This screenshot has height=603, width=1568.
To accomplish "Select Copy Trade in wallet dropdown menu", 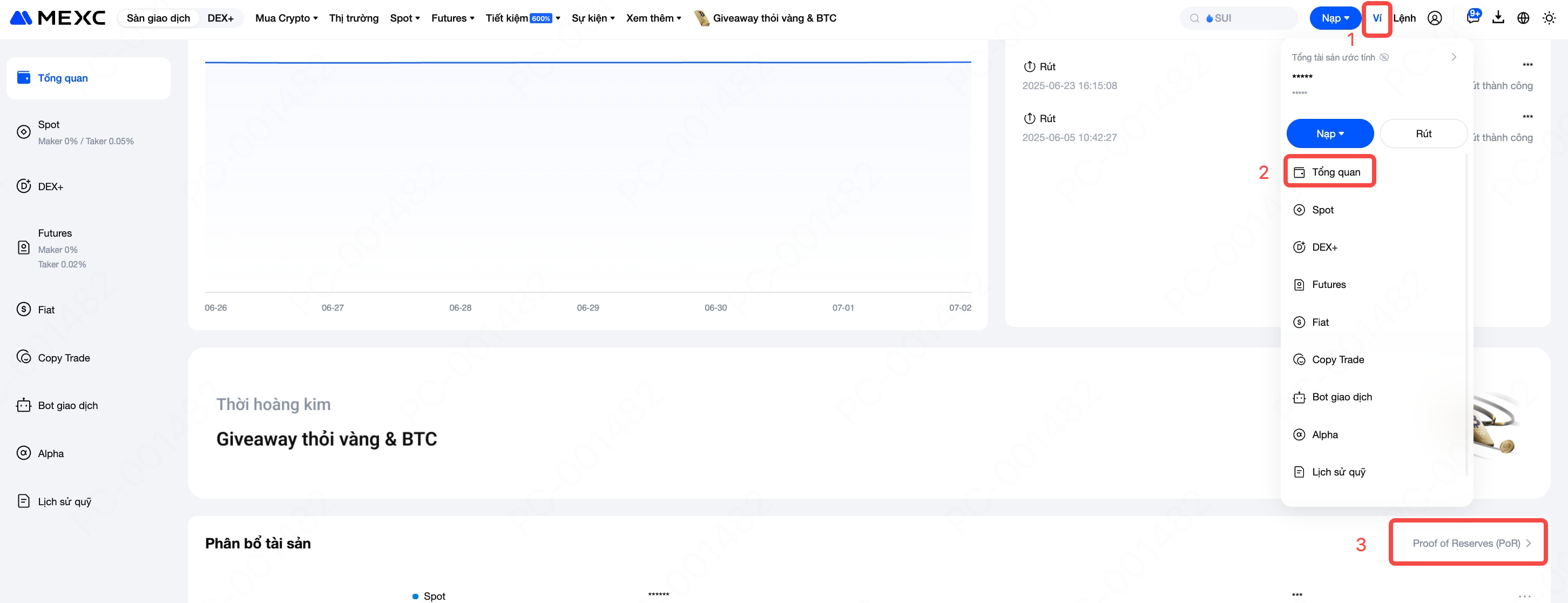I will coord(1376,359).
